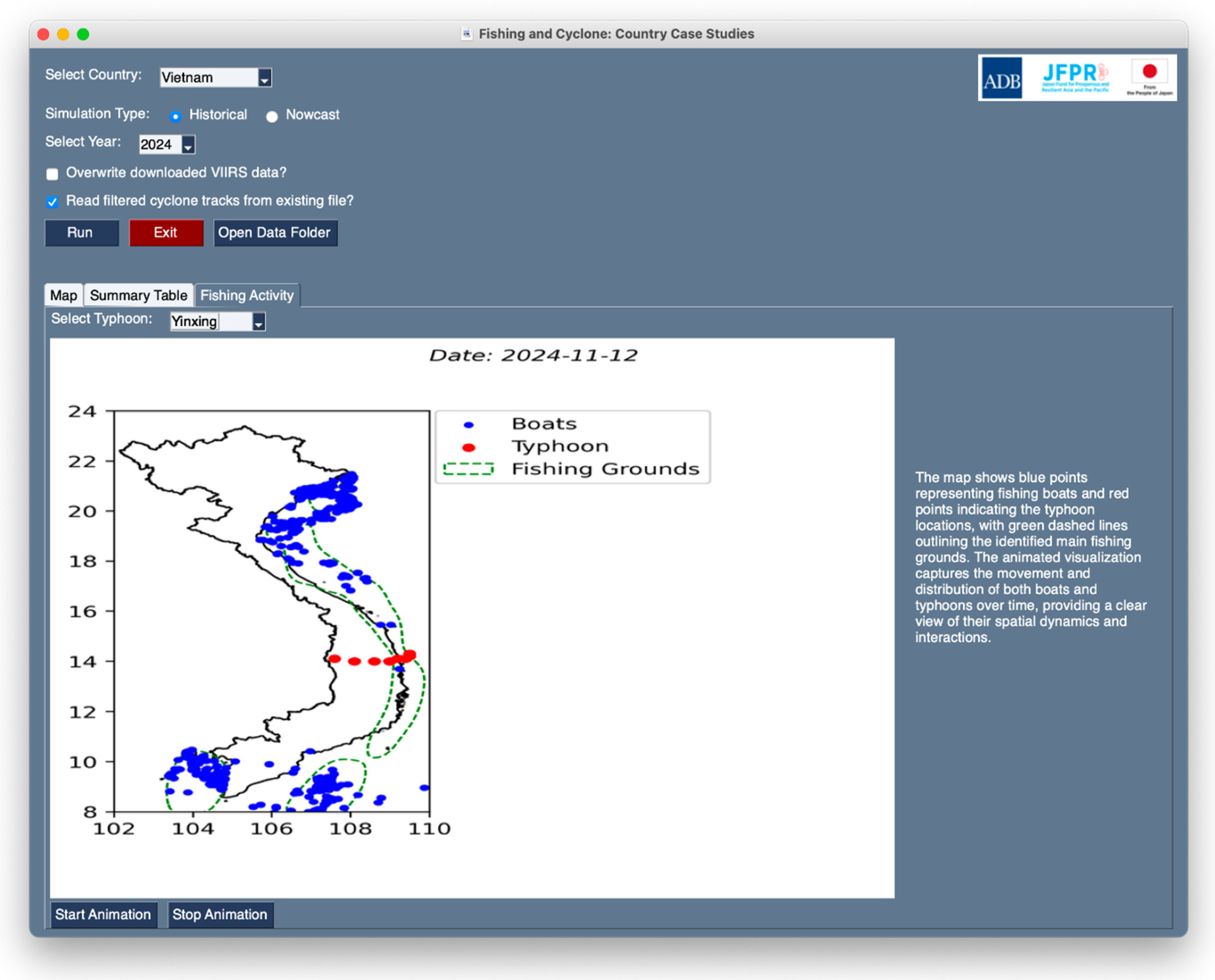
Task: Click the JFPR logo
Action: (x=1075, y=77)
